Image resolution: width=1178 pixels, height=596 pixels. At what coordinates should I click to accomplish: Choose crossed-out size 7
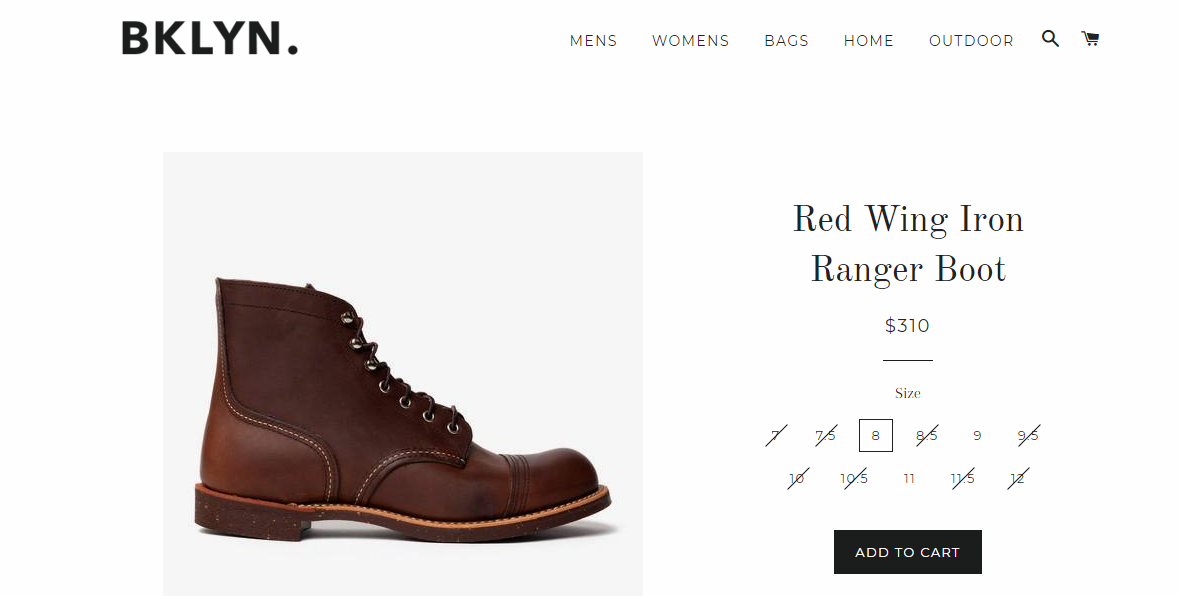click(775, 435)
